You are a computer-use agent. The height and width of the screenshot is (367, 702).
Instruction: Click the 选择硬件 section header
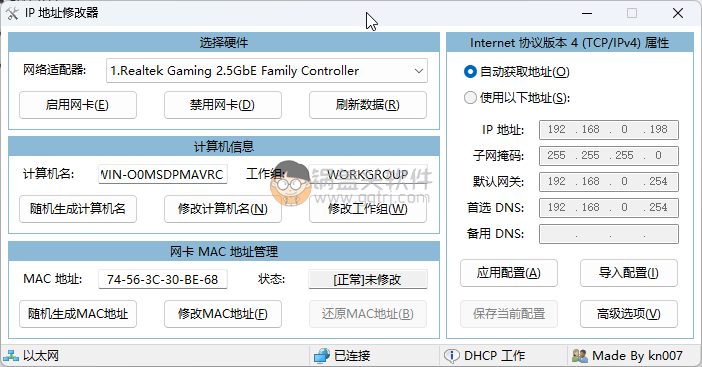click(x=224, y=43)
